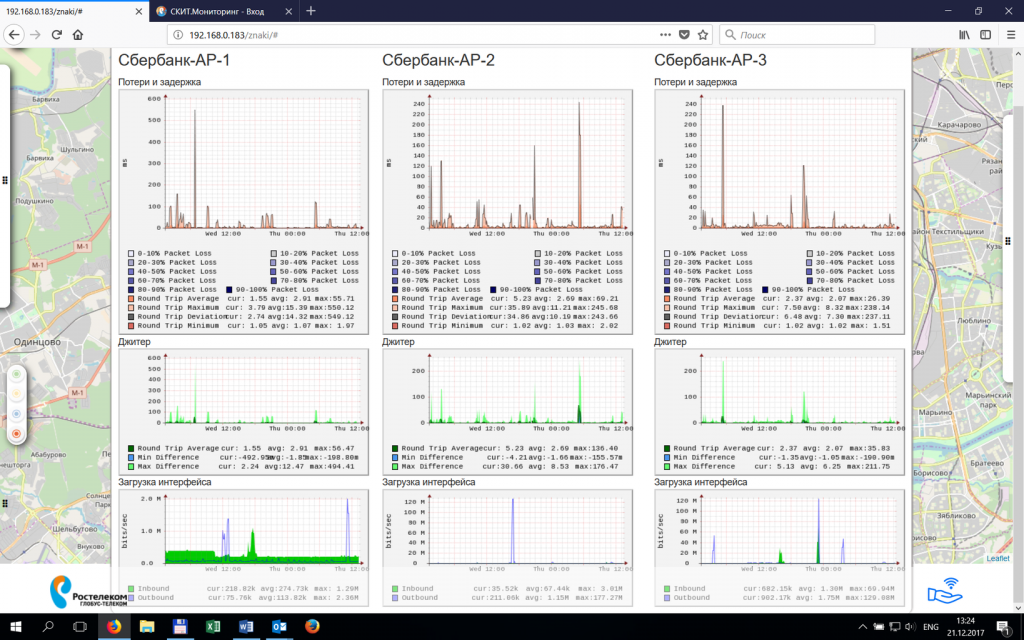
Task: Click the grip handle beside the Барвиха map area
Action: (5, 180)
